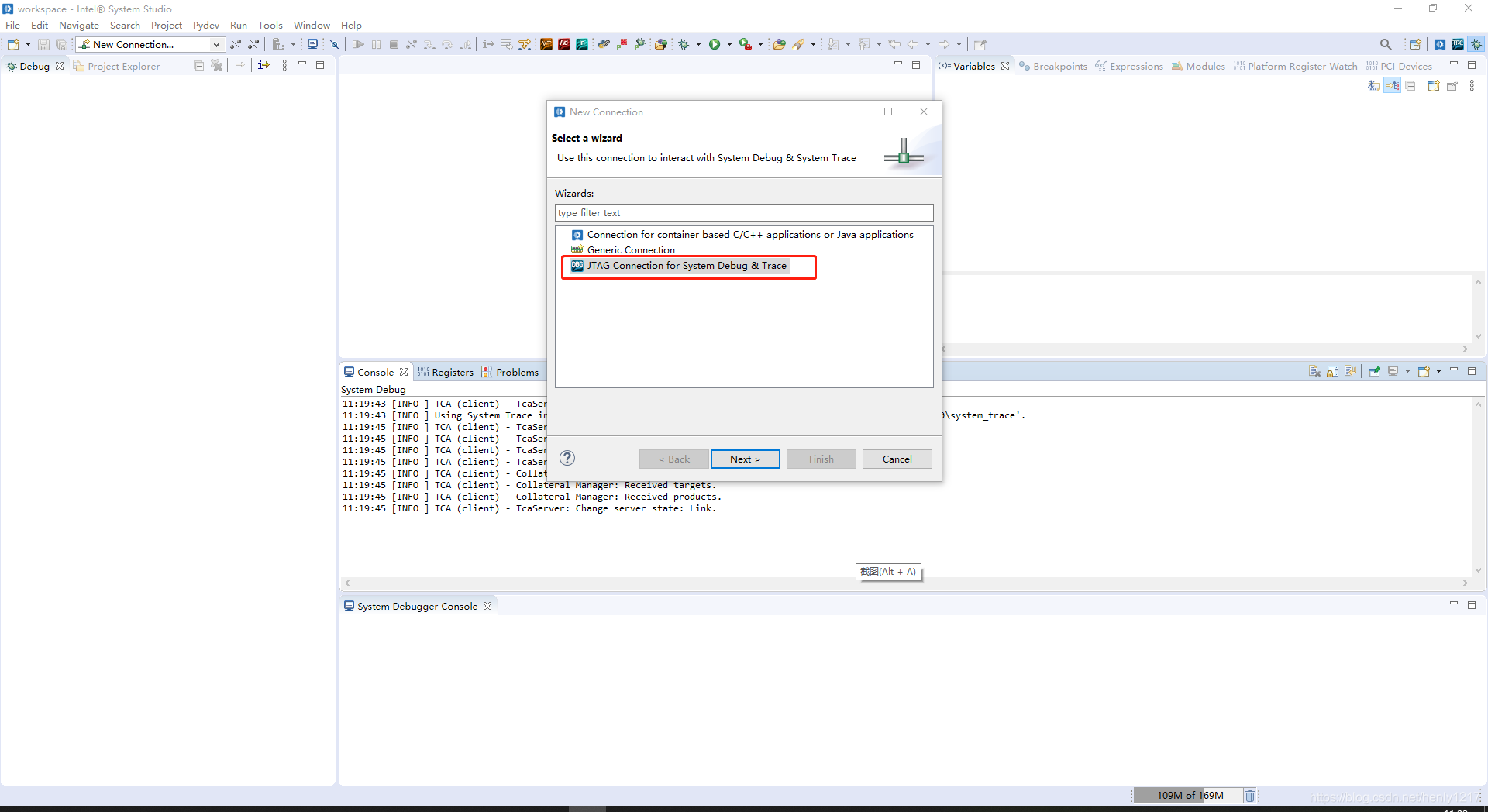
Task: Toggle the Console Word Wrap icon
Action: pyautogui.click(x=1350, y=371)
